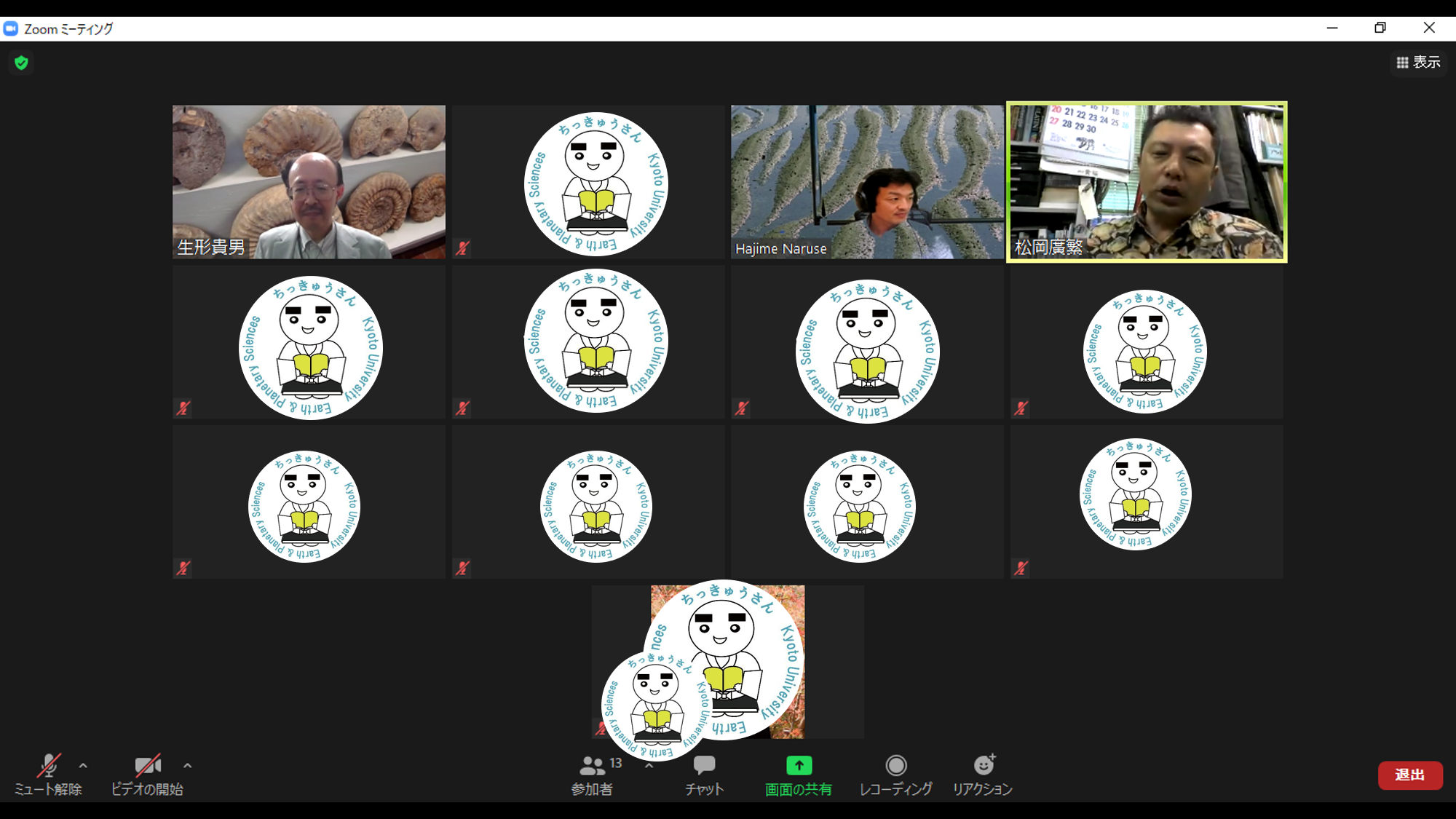
Task: Click the 生形貴男 name label
Action: (211, 248)
